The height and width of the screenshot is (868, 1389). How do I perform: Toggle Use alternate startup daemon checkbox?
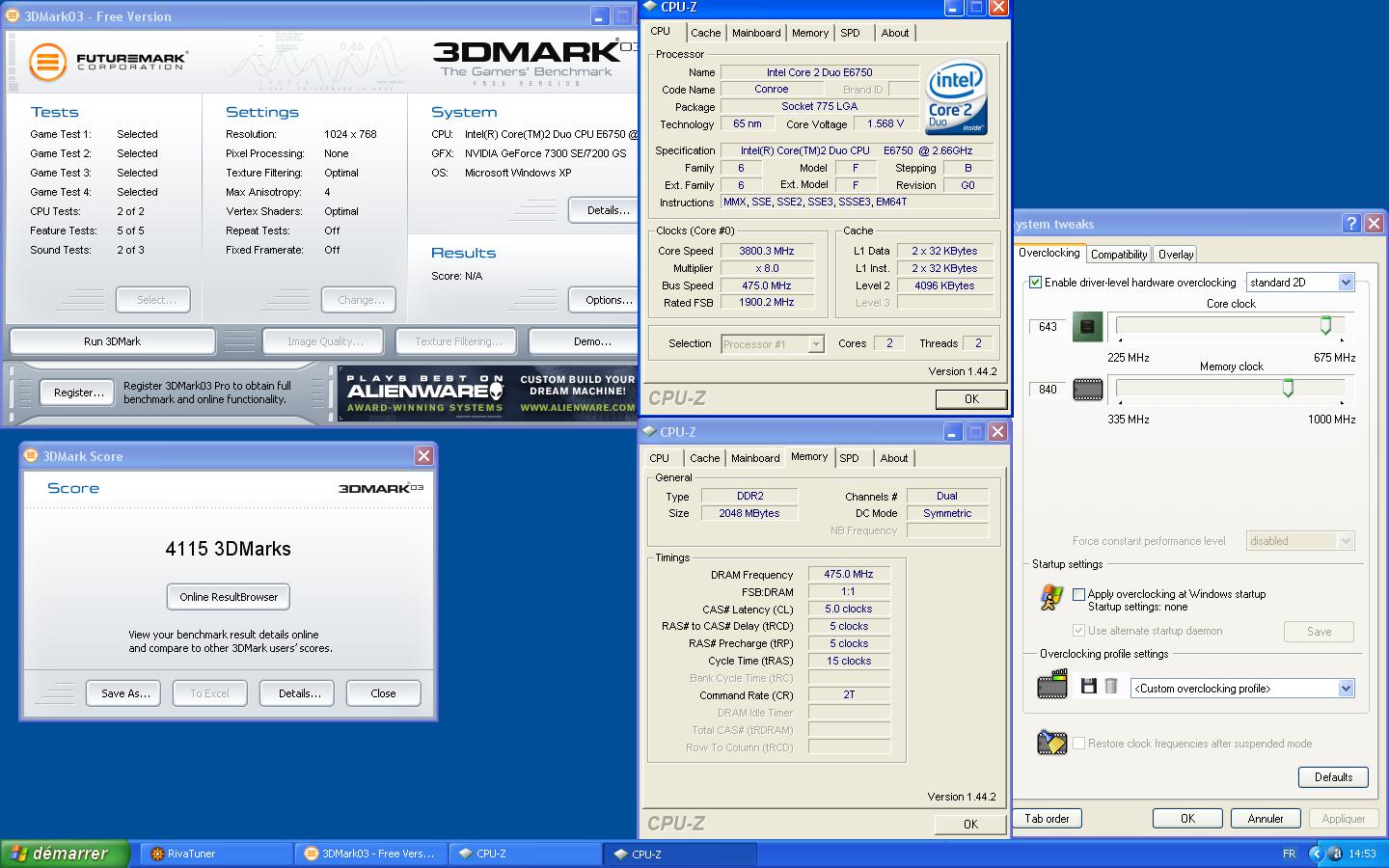1078,631
